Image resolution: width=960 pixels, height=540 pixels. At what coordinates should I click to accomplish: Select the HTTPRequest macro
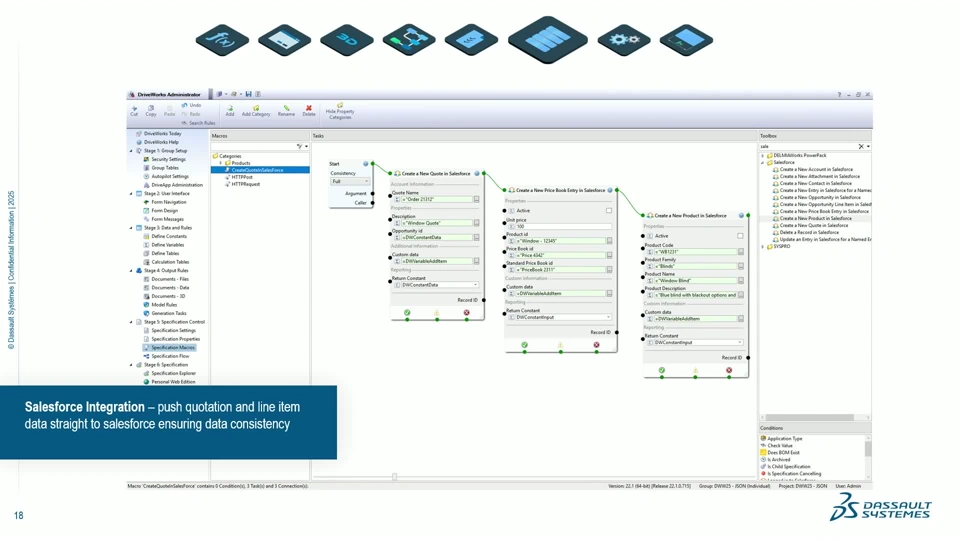click(246, 184)
